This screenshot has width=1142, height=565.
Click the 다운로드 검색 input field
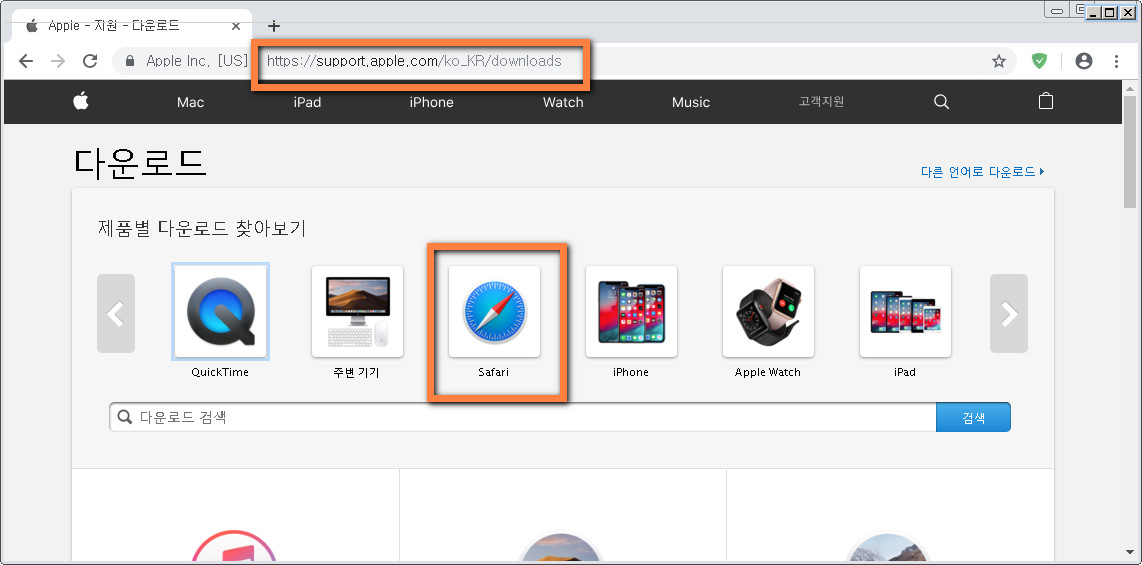pyautogui.click(x=523, y=417)
